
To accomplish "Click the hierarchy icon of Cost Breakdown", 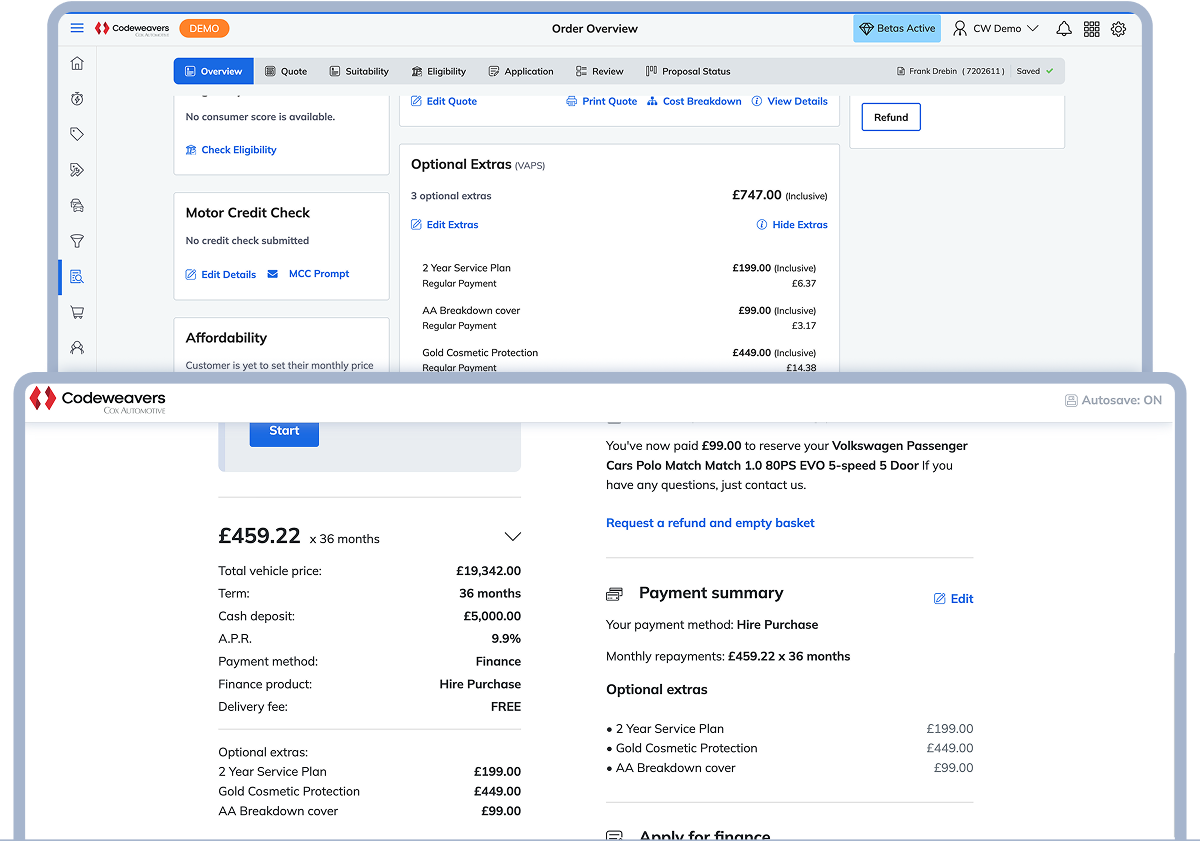I will [652, 102].
